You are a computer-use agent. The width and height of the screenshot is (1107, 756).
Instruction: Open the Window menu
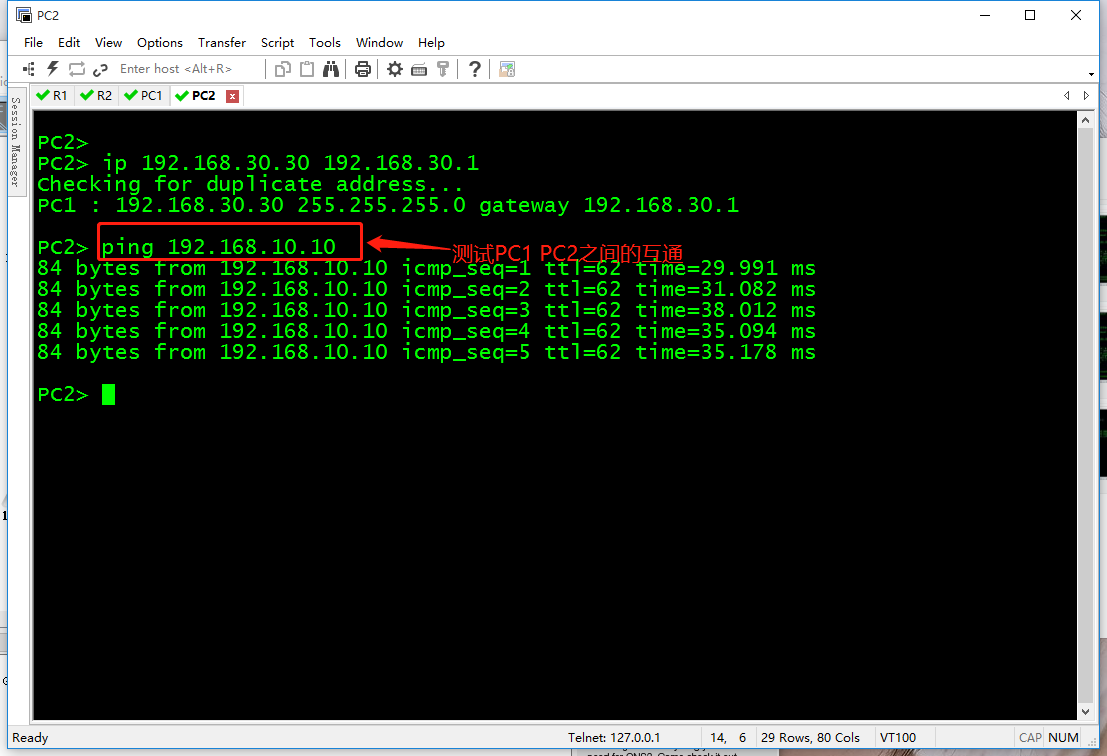379,42
